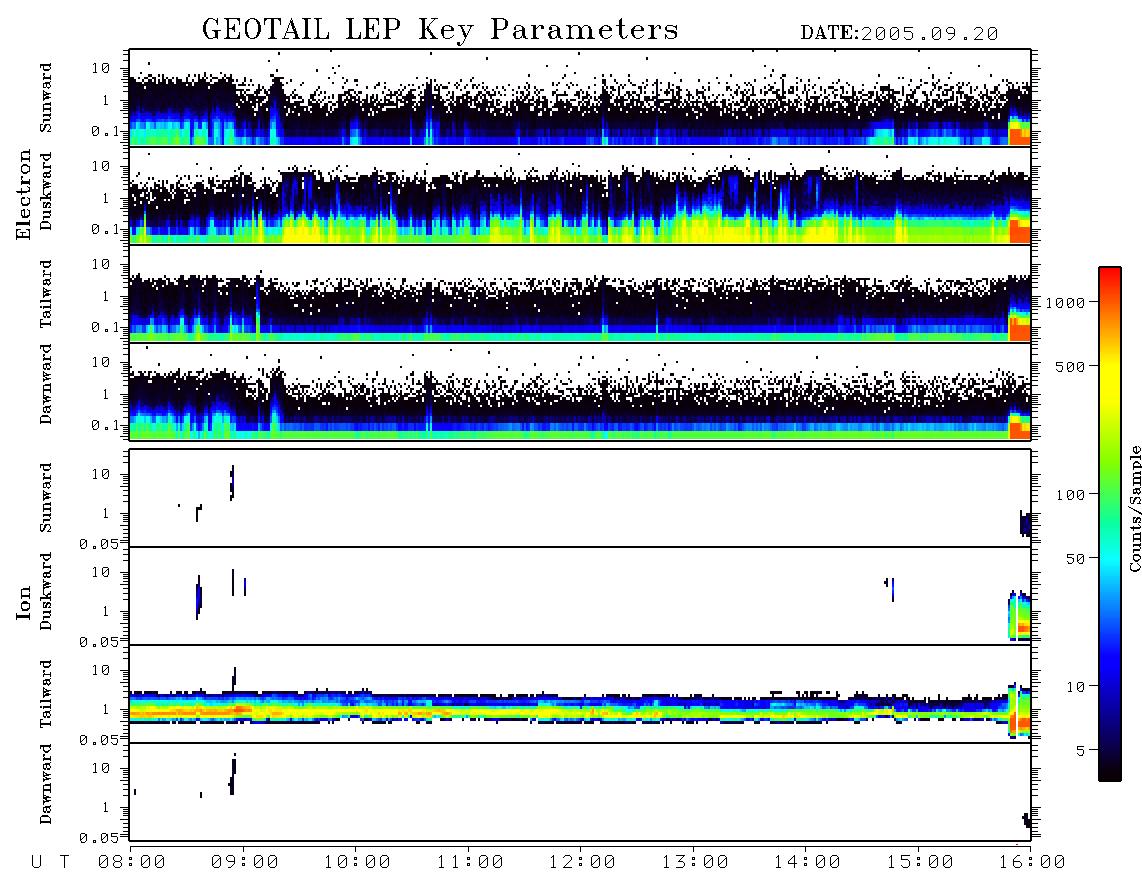Click the Electron Duskward spectrogram panel
This screenshot has height=880, width=1142.
click(580, 196)
